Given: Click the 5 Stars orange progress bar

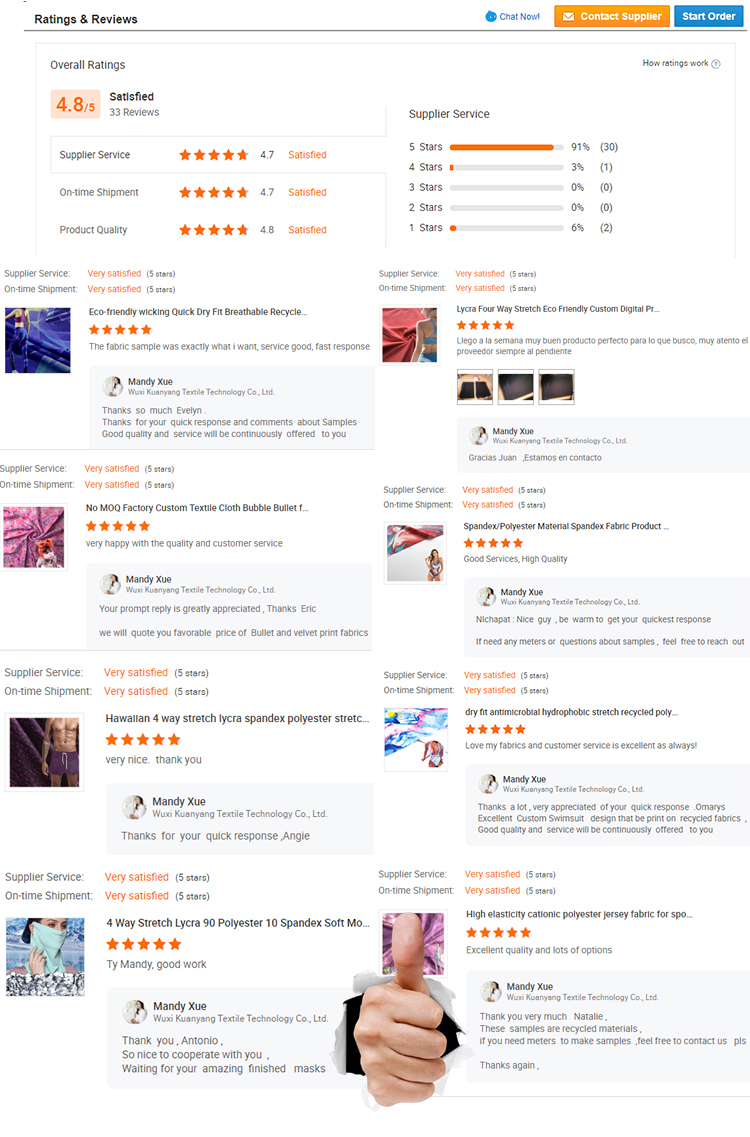Looking at the screenshot, I should click(x=502, y=147).
